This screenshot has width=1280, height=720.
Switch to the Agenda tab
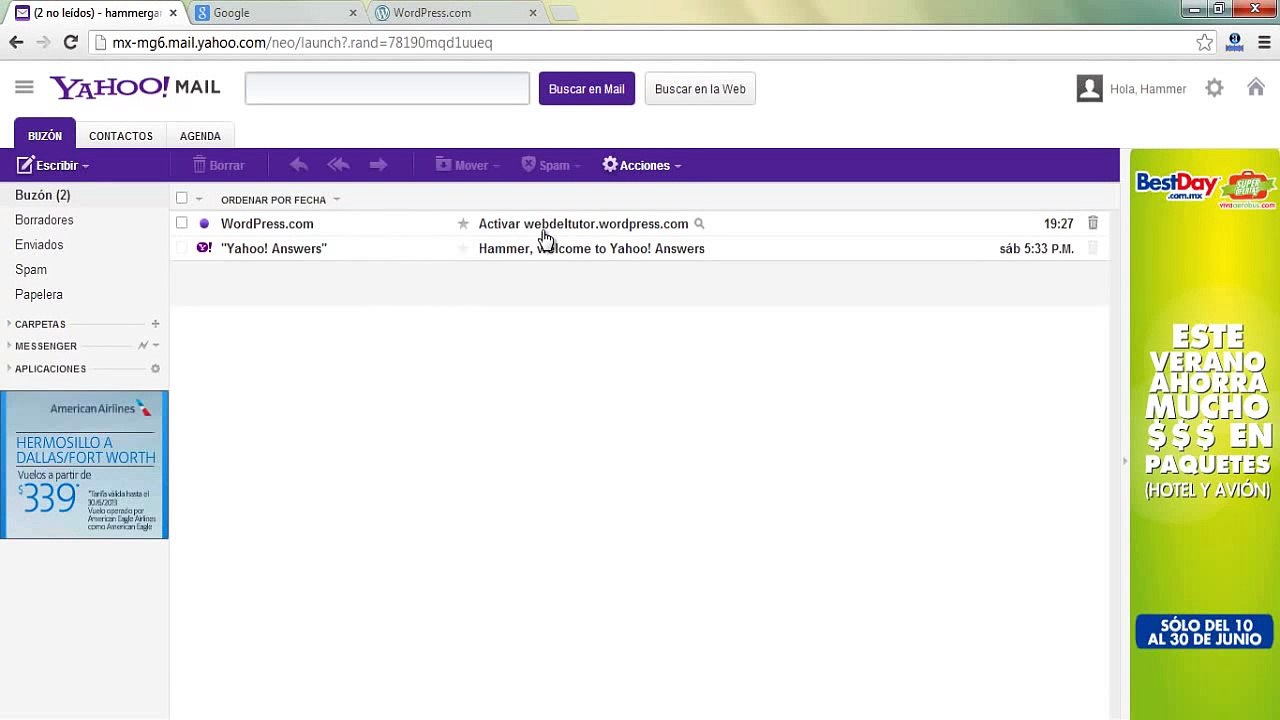[200, 136]
